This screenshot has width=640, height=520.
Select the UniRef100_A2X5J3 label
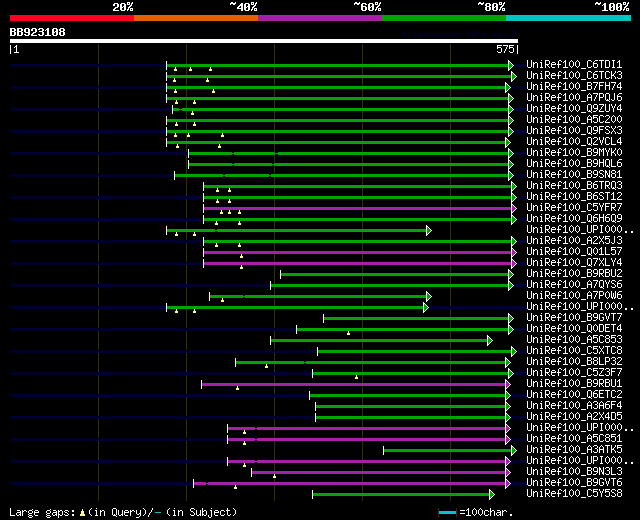574,241
